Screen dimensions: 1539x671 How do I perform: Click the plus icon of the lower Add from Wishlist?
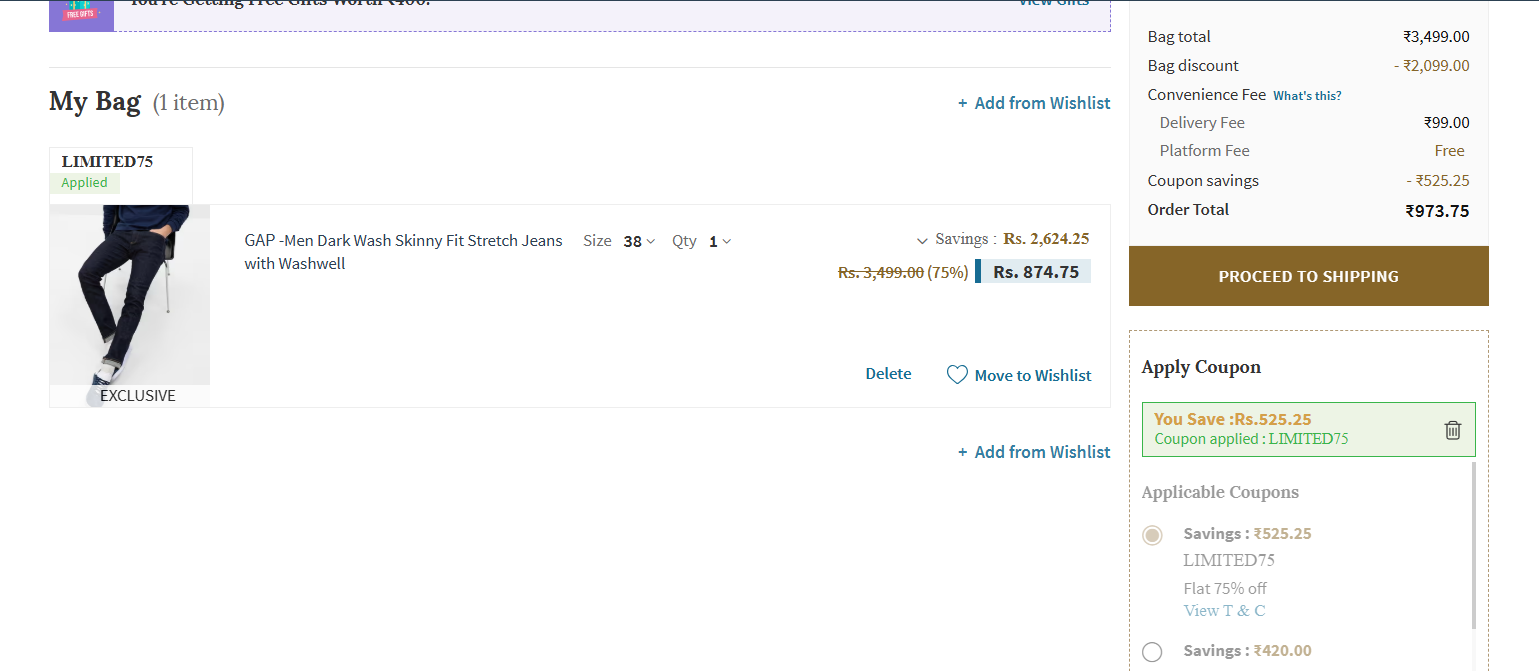click(962, 452)
